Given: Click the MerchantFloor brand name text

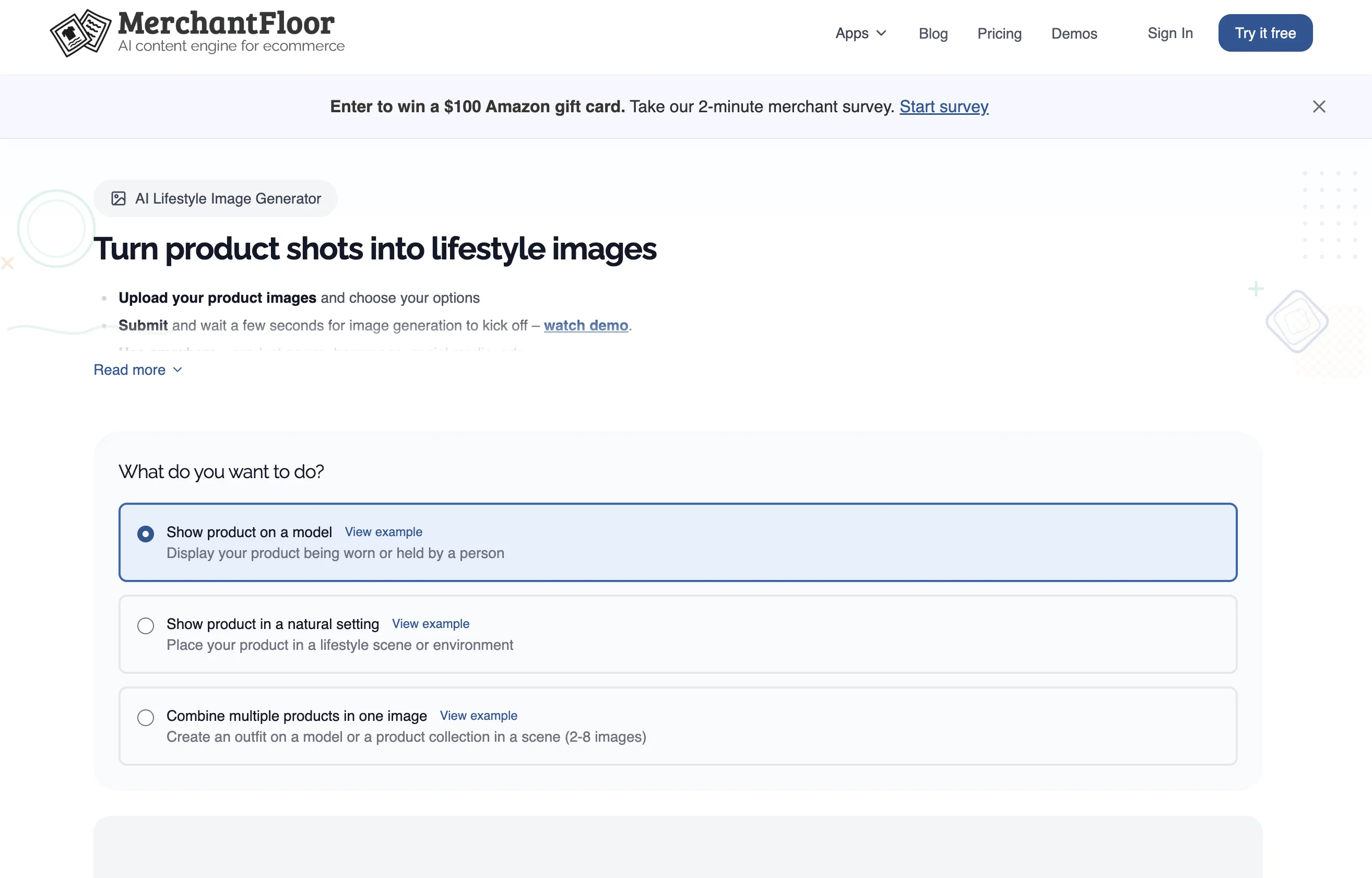Looking at the screenshot, I should click(226, 23).
